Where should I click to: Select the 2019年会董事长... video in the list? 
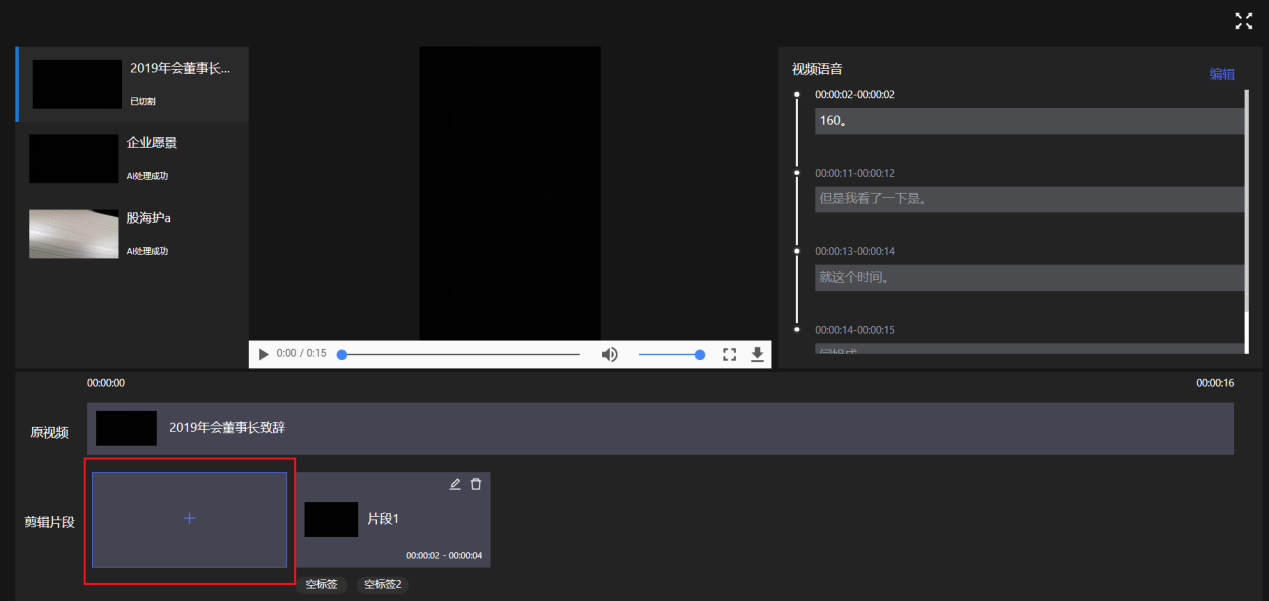133,84
